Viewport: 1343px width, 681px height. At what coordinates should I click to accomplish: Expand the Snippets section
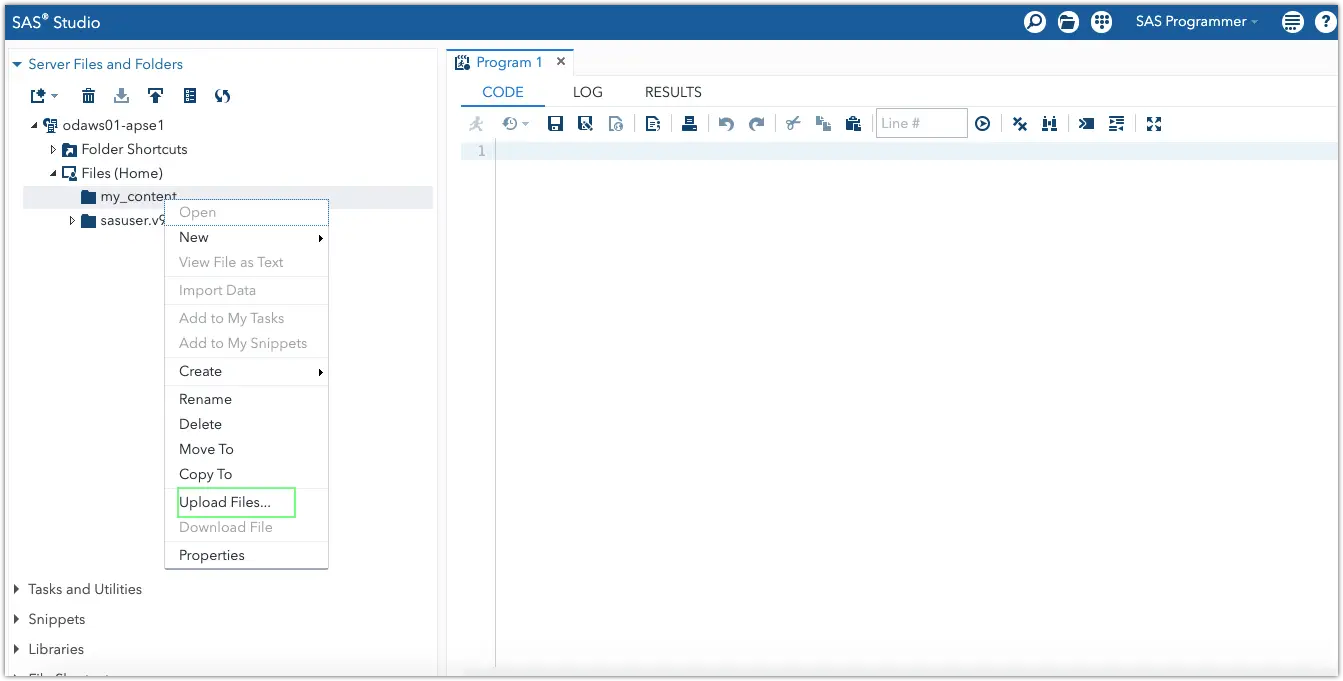click(x=17, y=619)
